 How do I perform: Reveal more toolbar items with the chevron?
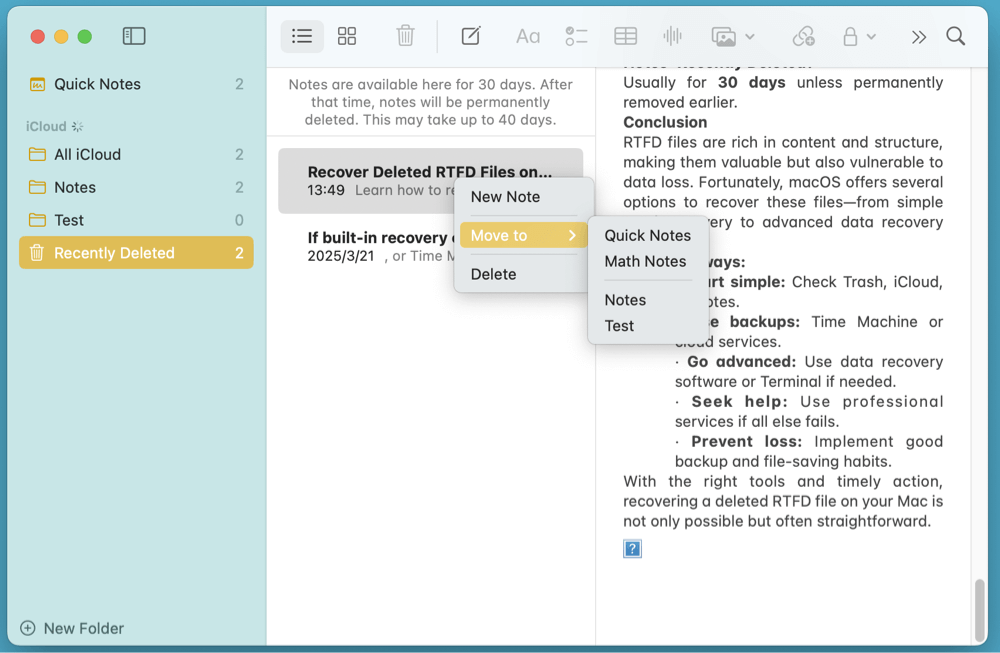tap(918, 35)
